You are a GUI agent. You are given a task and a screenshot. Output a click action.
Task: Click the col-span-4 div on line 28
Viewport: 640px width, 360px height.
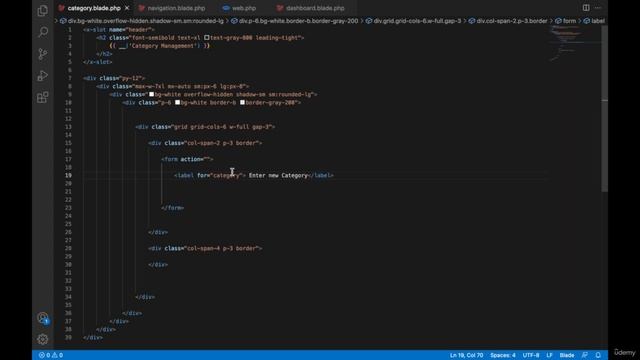point(205,248)
